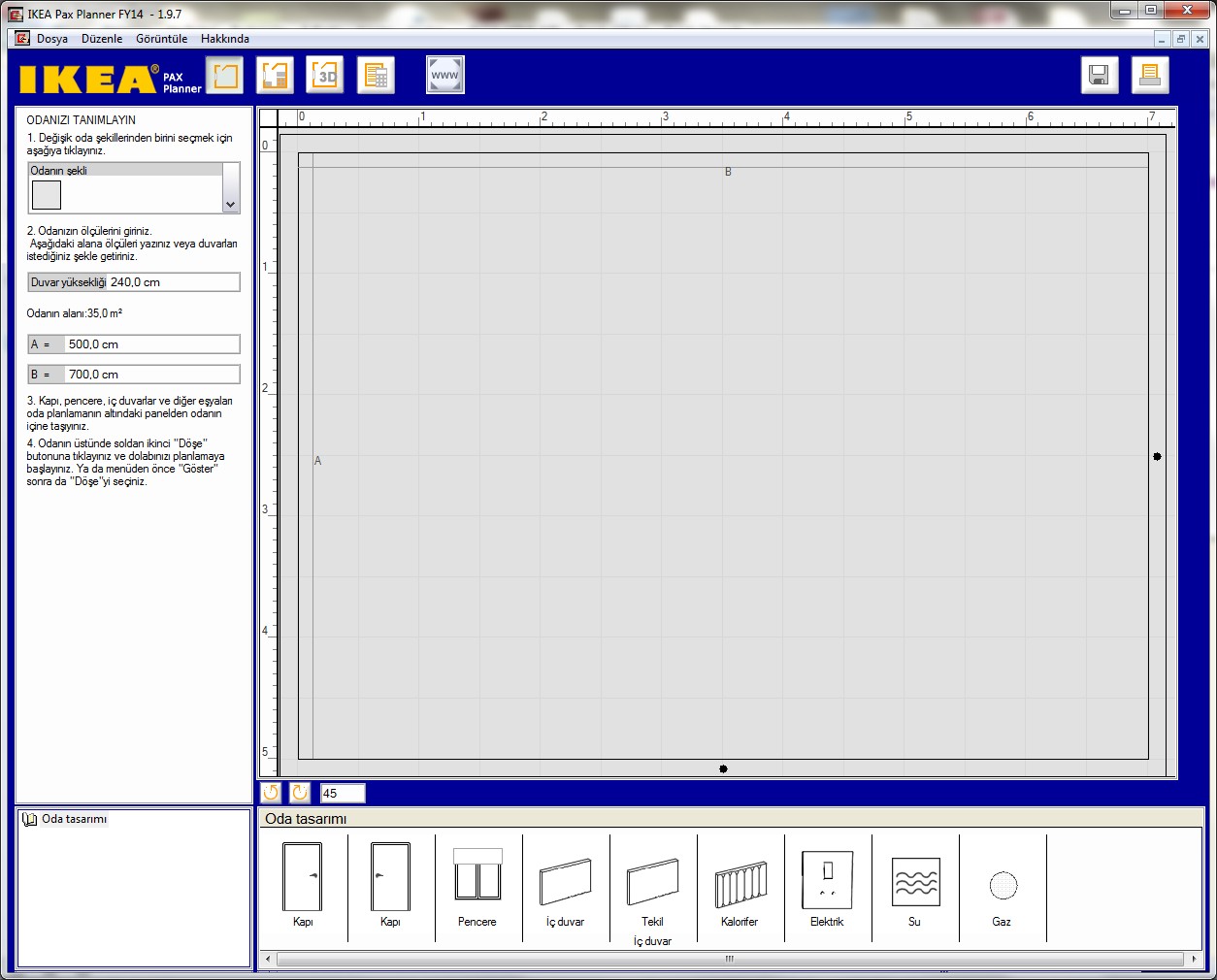Click the Duvar yüksekliği 240,0 cm field
The height and width of the screenshot is (980, 1217).
pyautogui.click(x=134, y=282)
